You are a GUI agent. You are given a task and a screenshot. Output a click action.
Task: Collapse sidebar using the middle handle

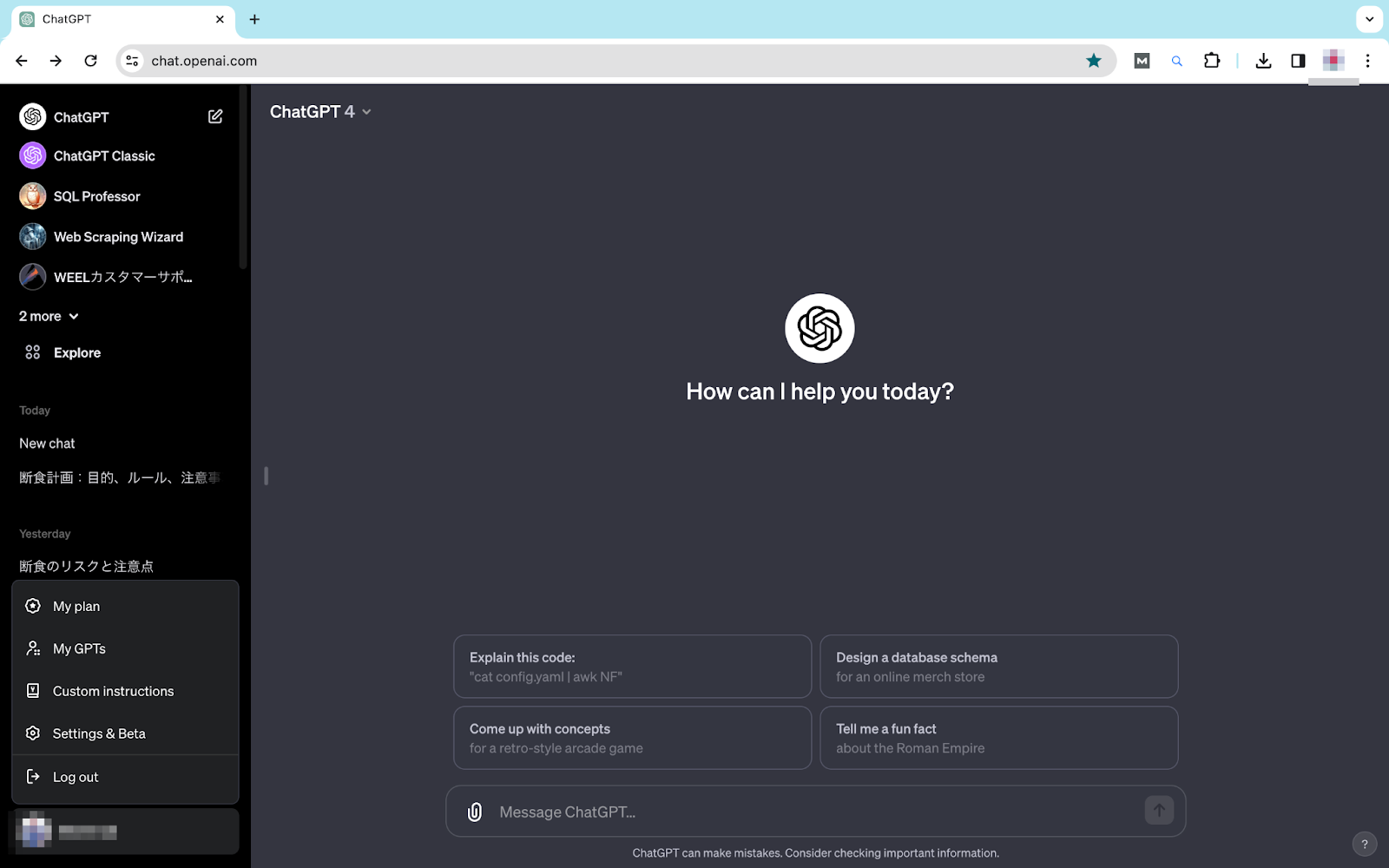(266, 476)
